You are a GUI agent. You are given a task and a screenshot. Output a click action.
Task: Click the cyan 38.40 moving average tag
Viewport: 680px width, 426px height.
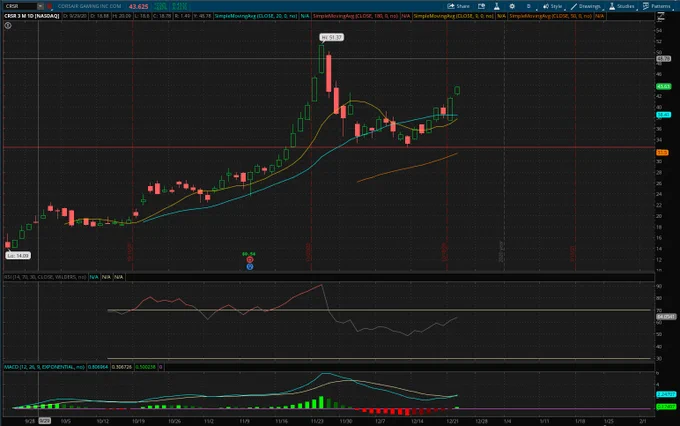point(663,115)
